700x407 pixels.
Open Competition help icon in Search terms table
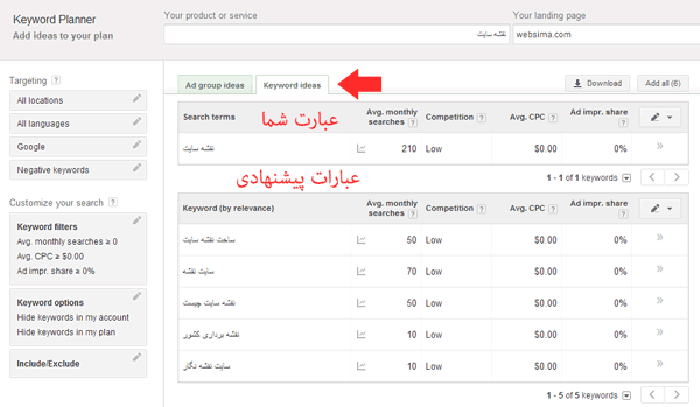(x=481, y=117)
